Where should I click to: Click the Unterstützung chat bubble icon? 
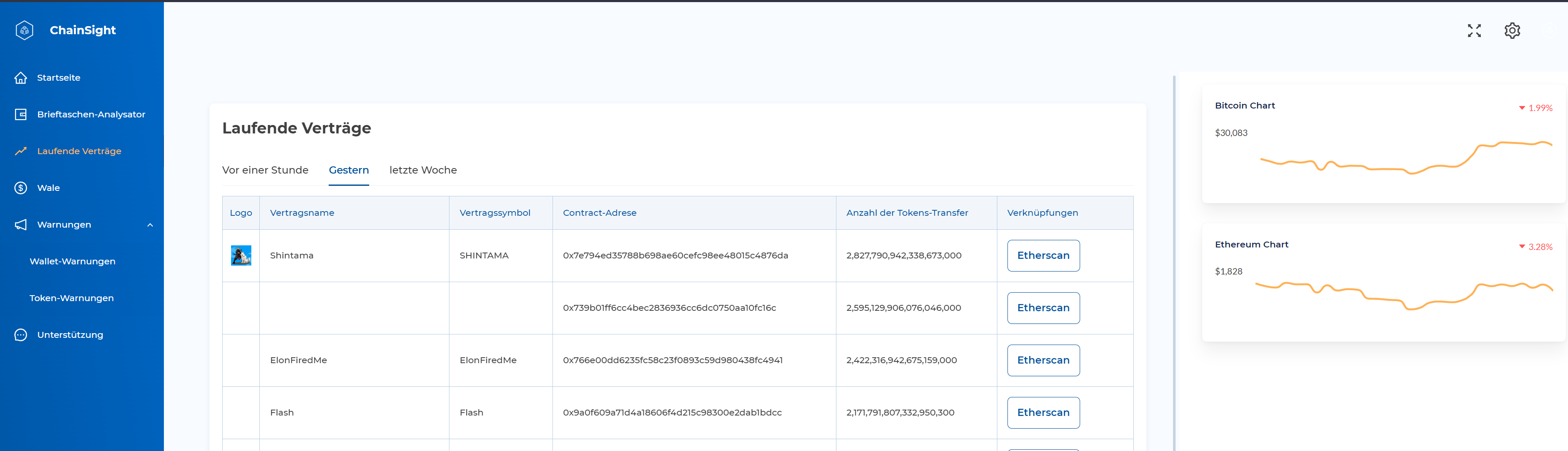tap(21, 335)
